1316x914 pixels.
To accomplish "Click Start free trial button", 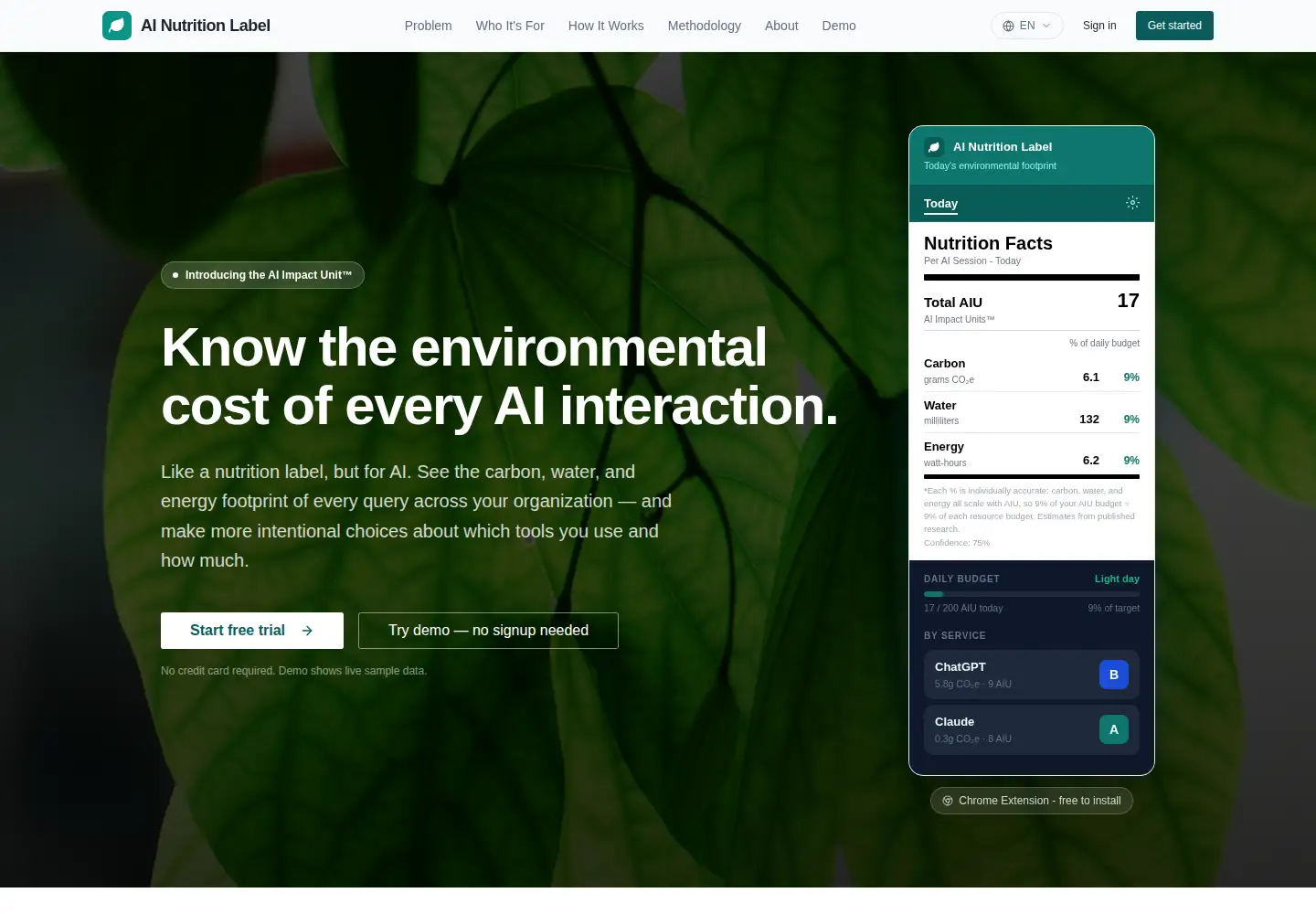I will (x=252, y=631).
